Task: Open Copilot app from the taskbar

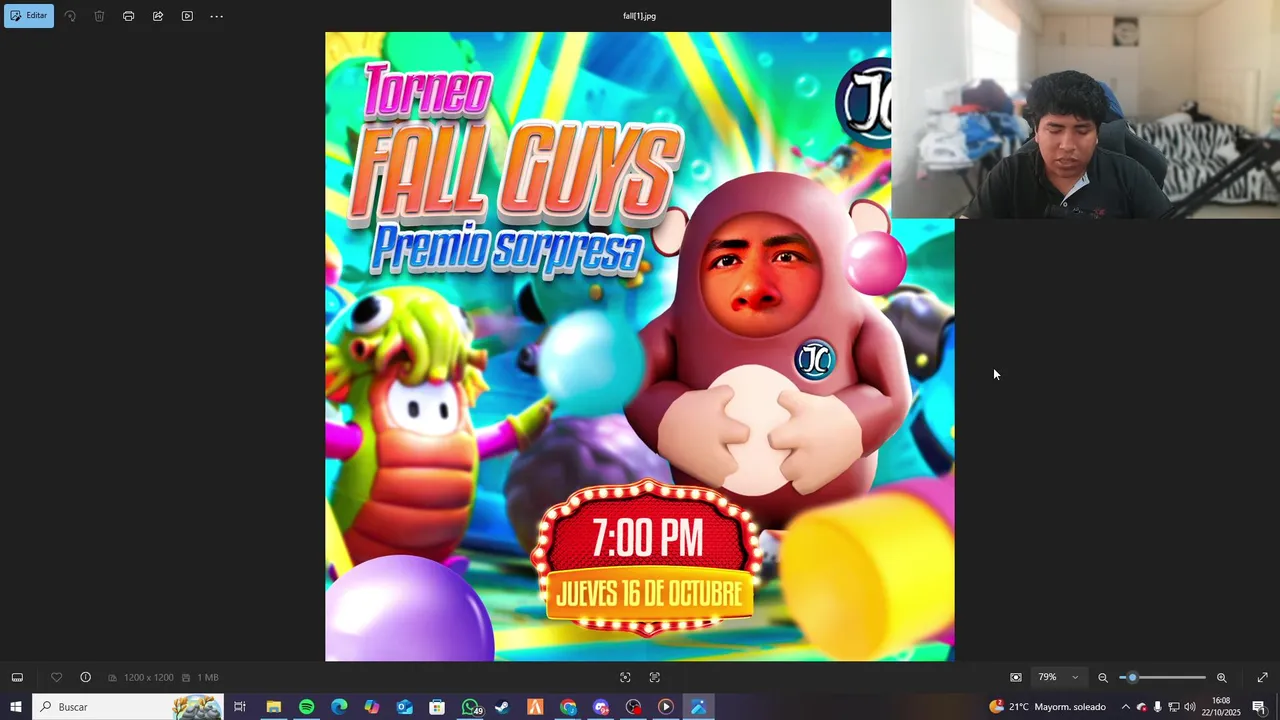Action: pyautogui.click(x=371, y=707)
